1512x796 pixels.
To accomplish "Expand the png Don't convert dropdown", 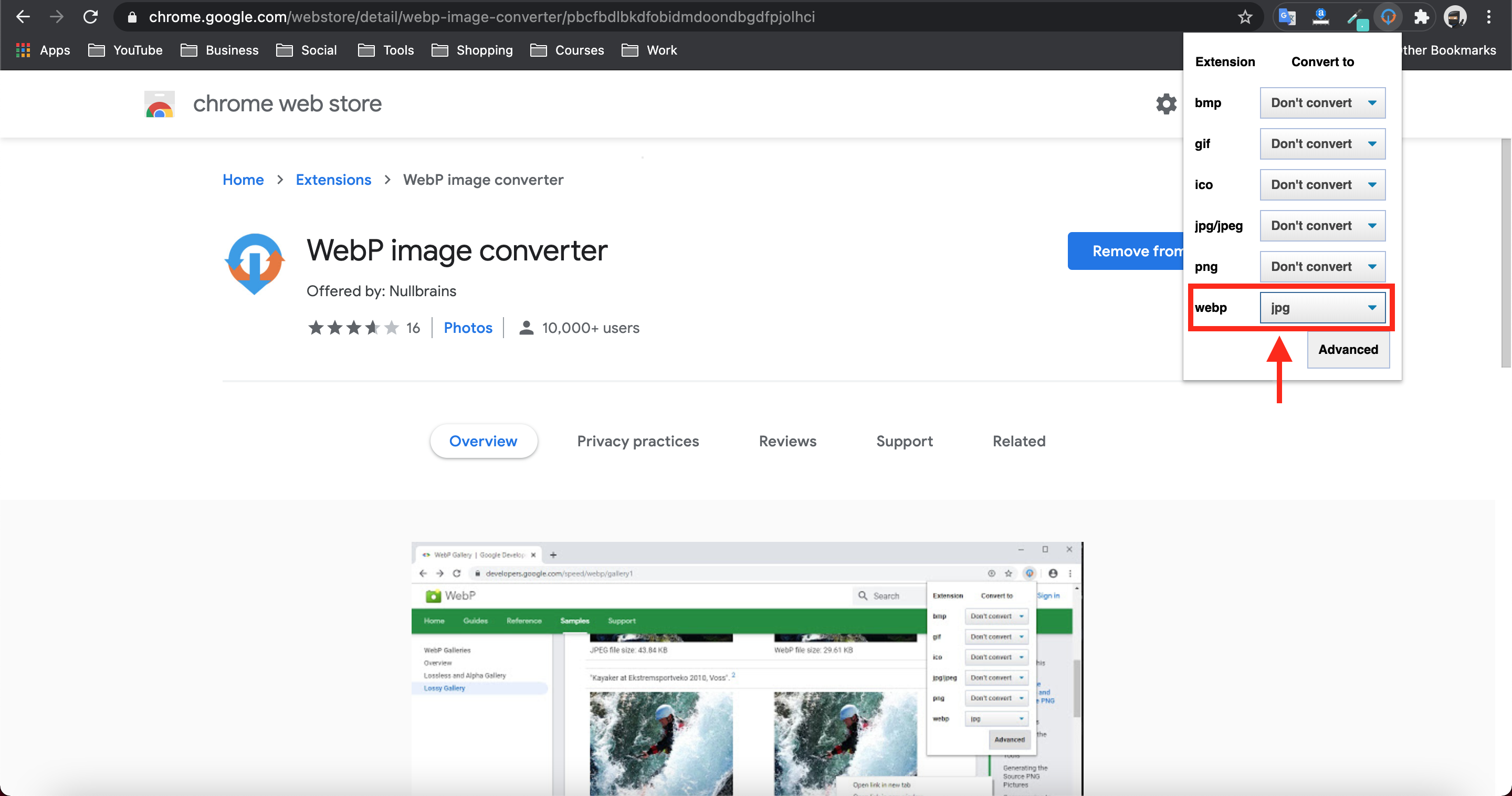I will point(1322,267).
